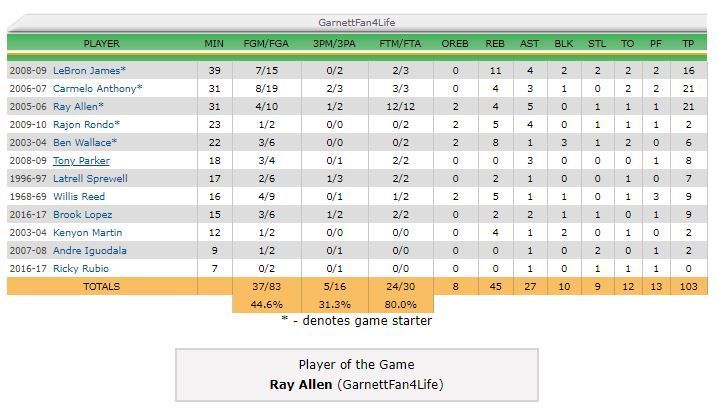This screenshot has width=717, height=408.
Task: Click Brook Lopez player name
Action: click(82, 215)
